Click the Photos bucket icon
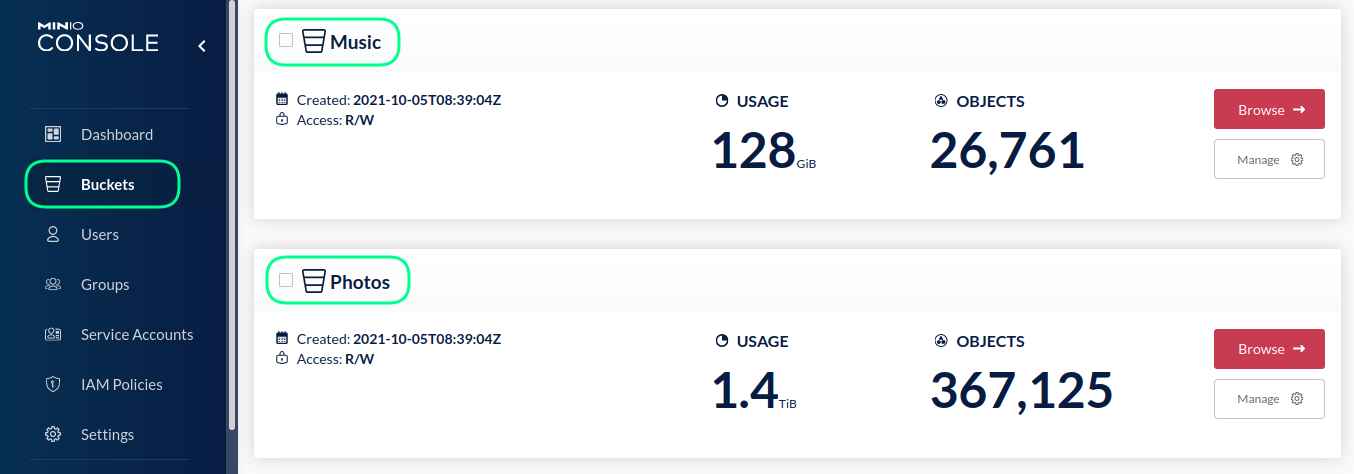1354x474 pixels. tap(314, 281)
